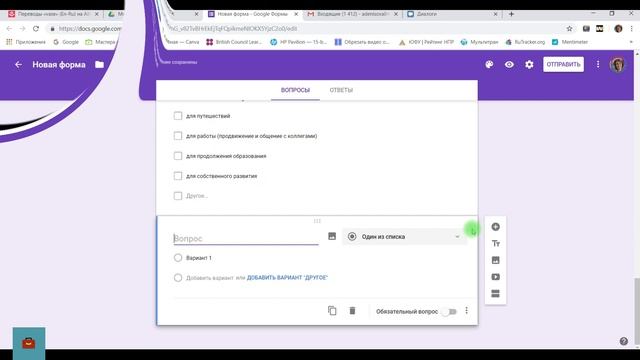Add video from the side toolbar

(x=496, y=277)
